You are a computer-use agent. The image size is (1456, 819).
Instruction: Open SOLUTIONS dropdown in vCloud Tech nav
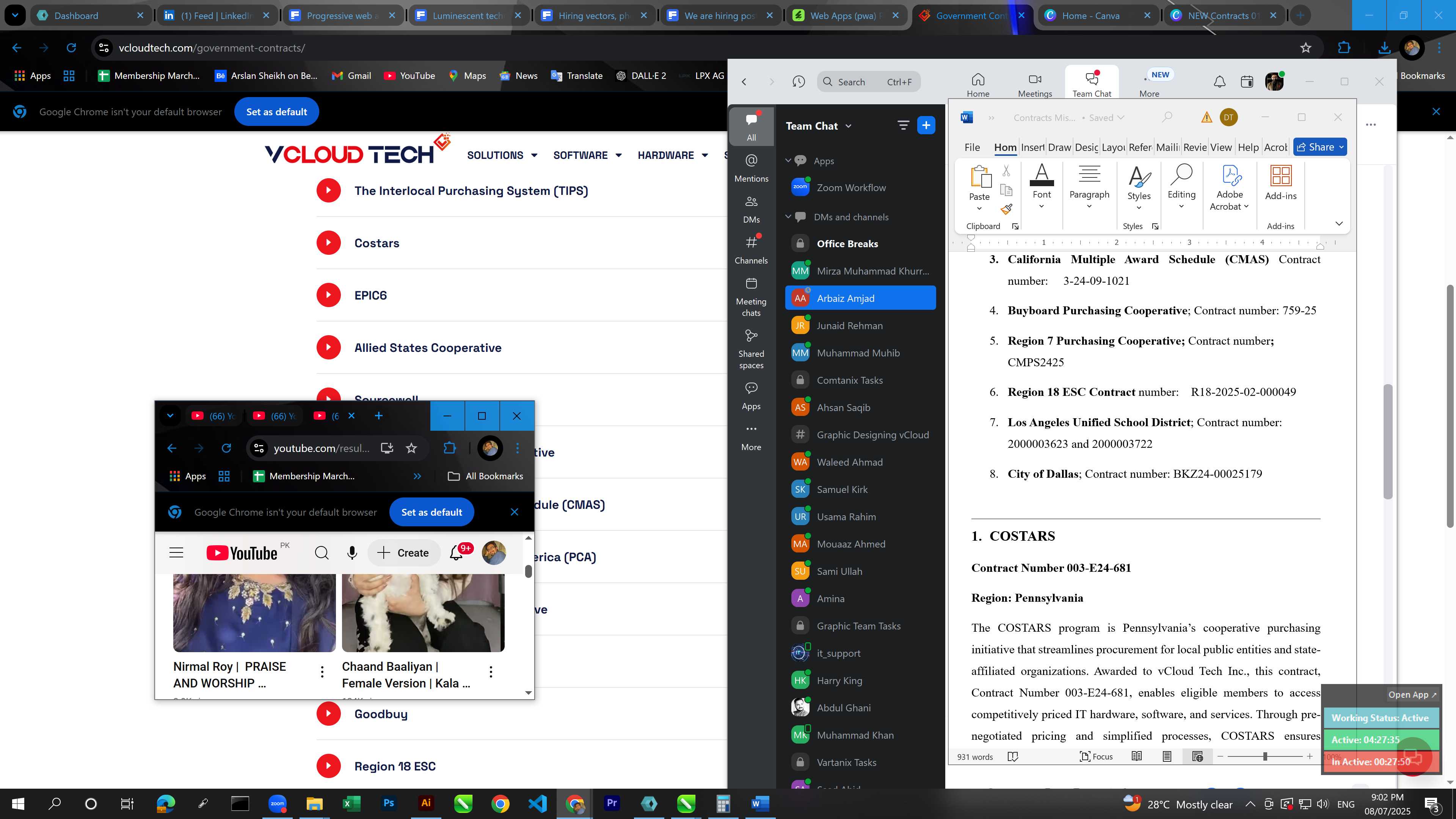point(502,155)
